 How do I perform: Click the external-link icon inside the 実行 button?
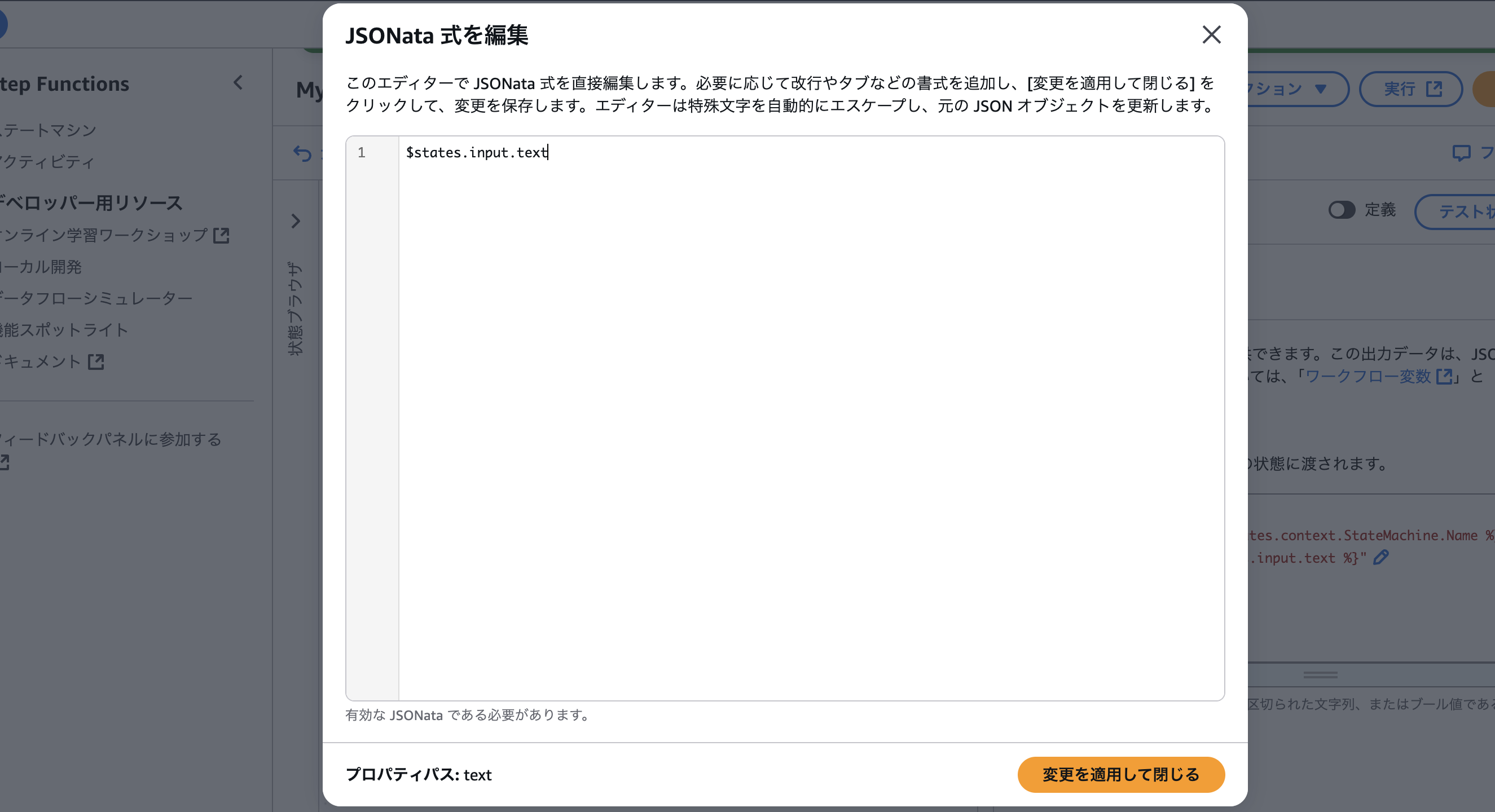(1434, 88)
